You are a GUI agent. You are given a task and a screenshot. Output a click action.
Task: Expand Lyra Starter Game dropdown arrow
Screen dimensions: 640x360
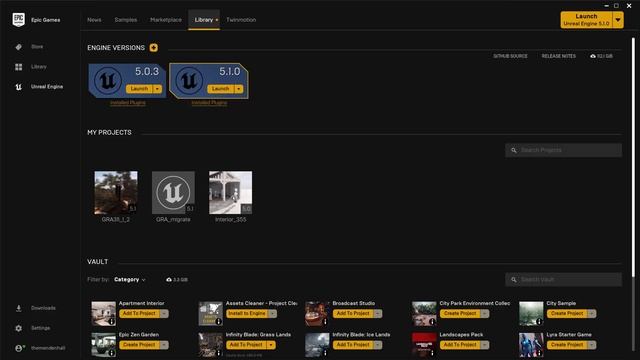coord(592,345)
